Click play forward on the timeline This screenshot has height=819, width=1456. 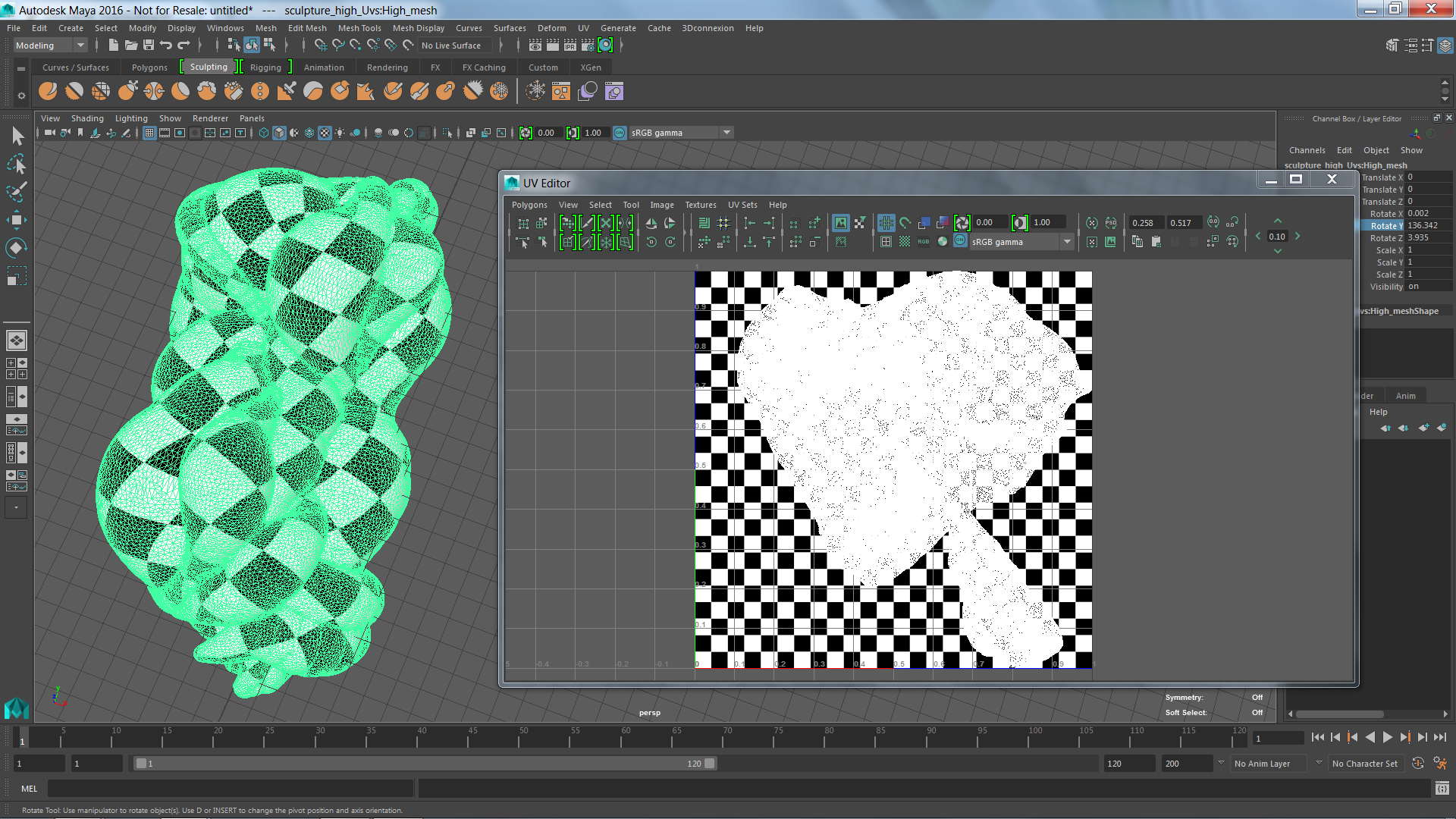pyautogui.click(x=1387, y=737)
